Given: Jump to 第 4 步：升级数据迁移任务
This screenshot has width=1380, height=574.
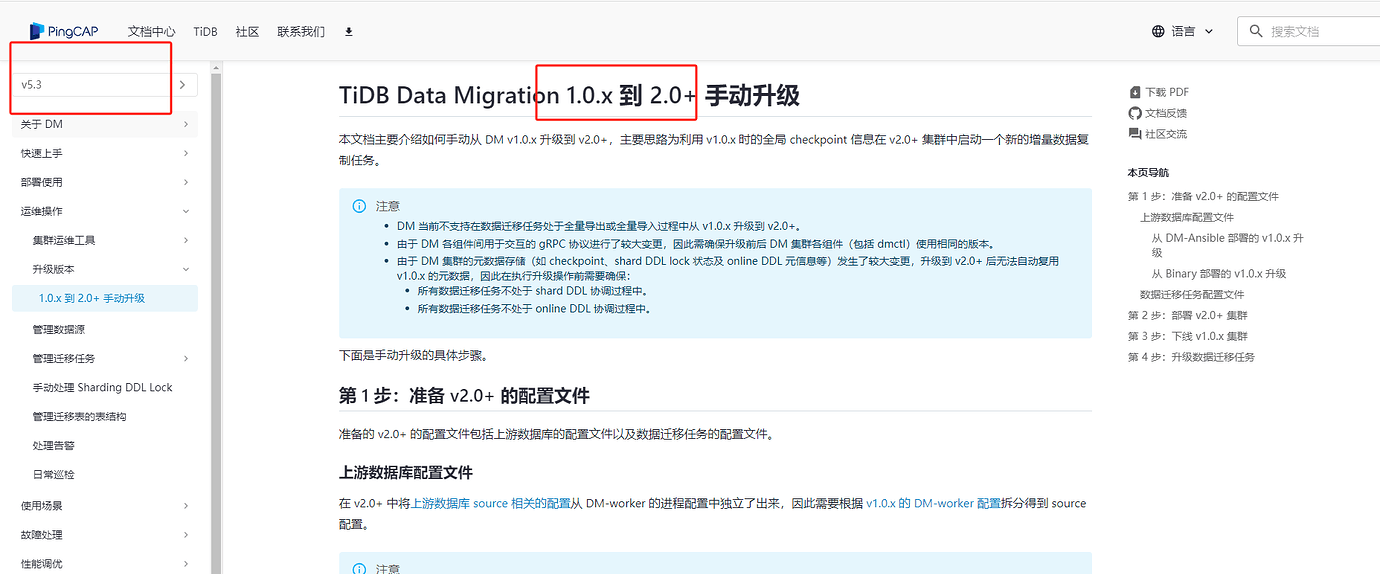Looking at the screenshot, I should coord(1191,357).
